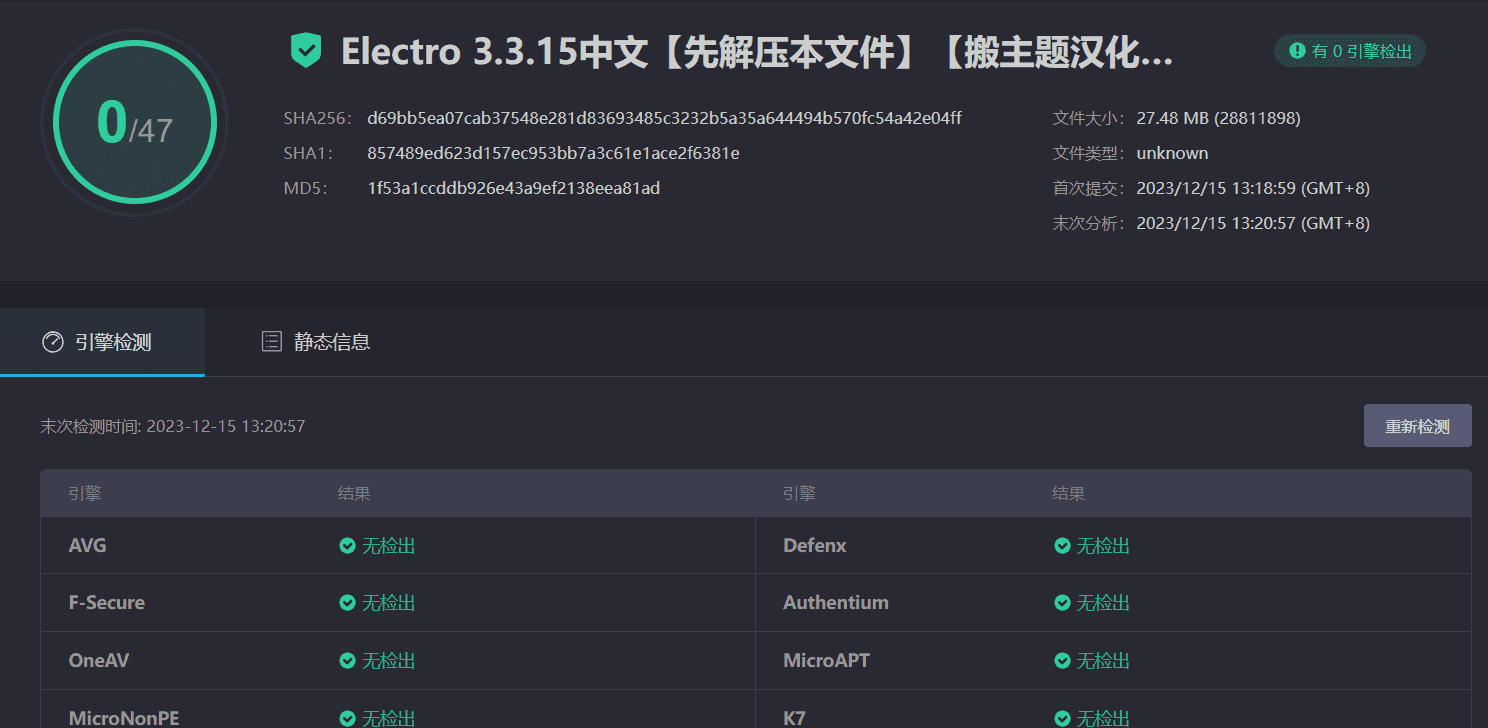Click the 重新检测 button
Viewport: 1488px width, 728px height.
click(1417, 426)
